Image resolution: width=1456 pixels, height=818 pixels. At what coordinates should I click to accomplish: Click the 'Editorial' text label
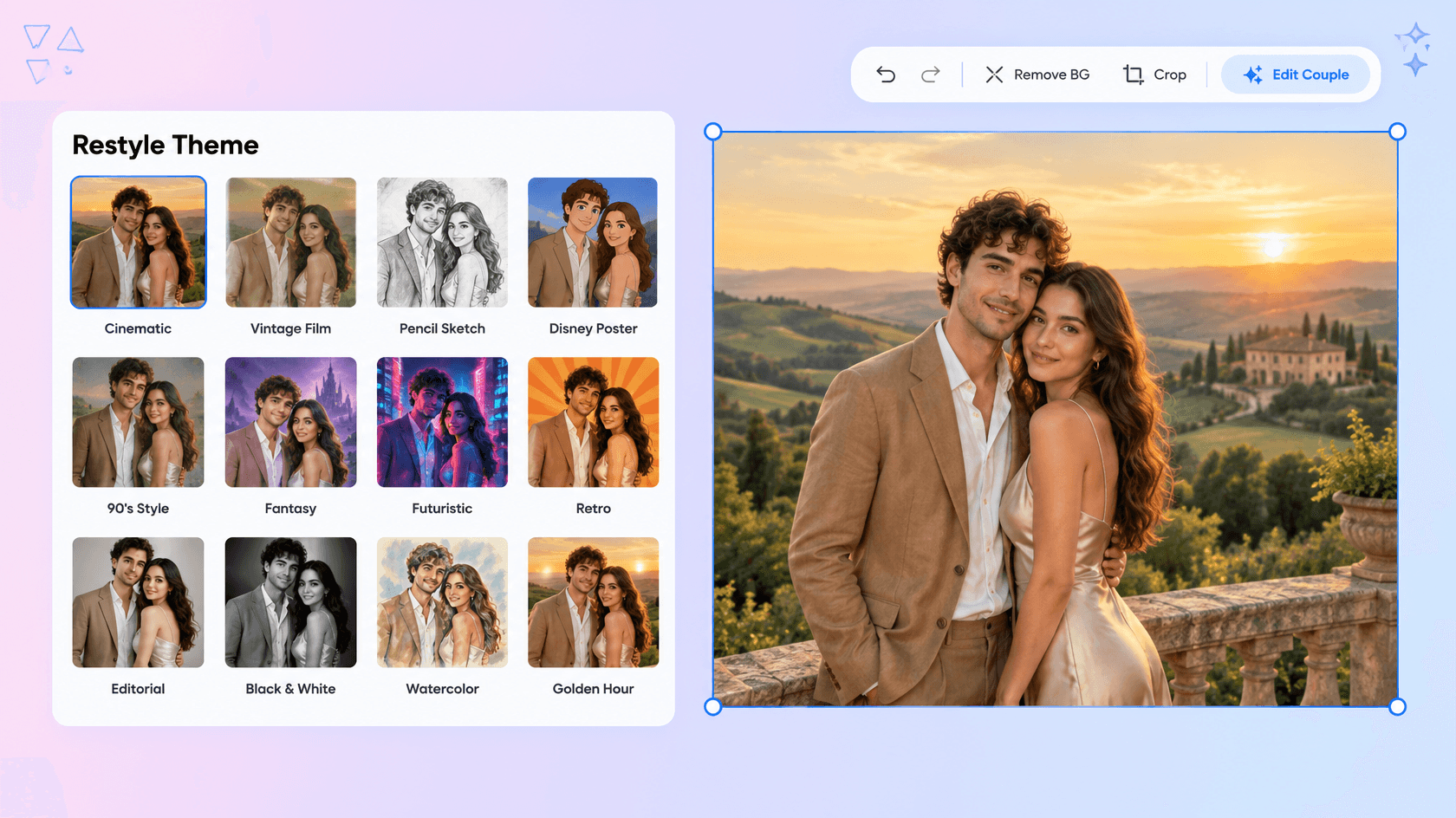[138, 689]
